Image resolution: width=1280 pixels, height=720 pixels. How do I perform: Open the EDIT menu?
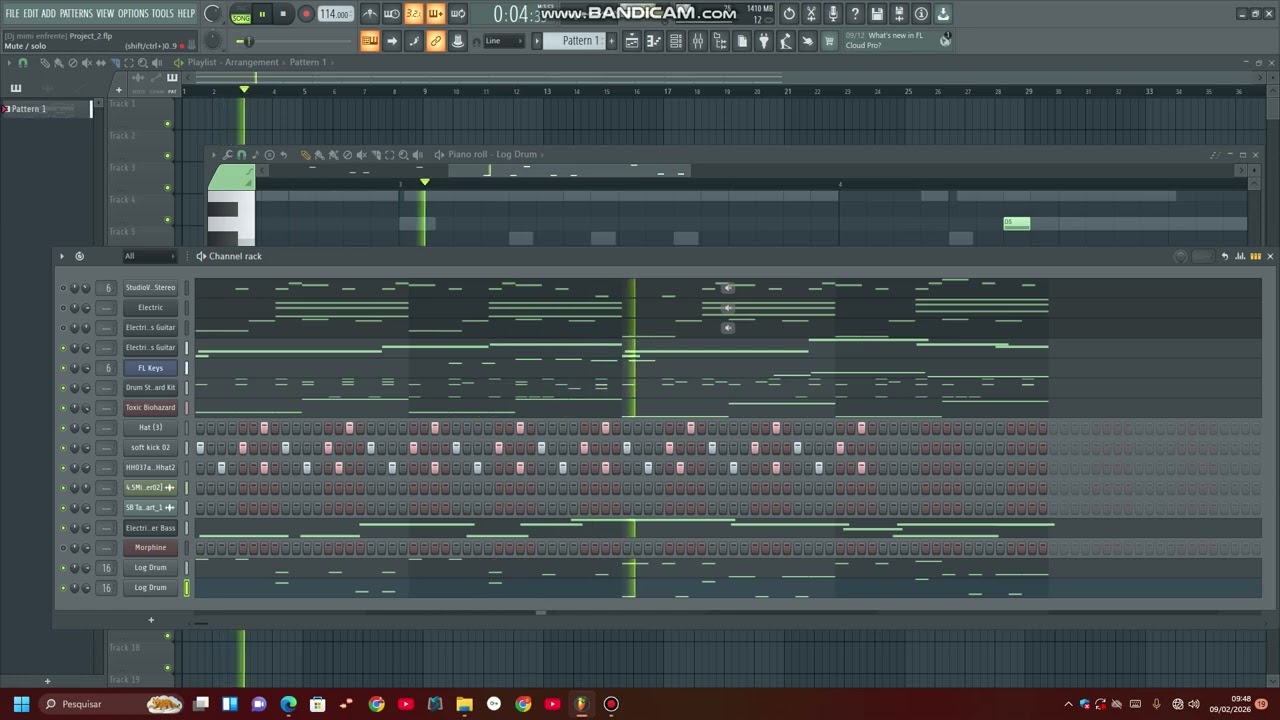[x=31, y=14]
